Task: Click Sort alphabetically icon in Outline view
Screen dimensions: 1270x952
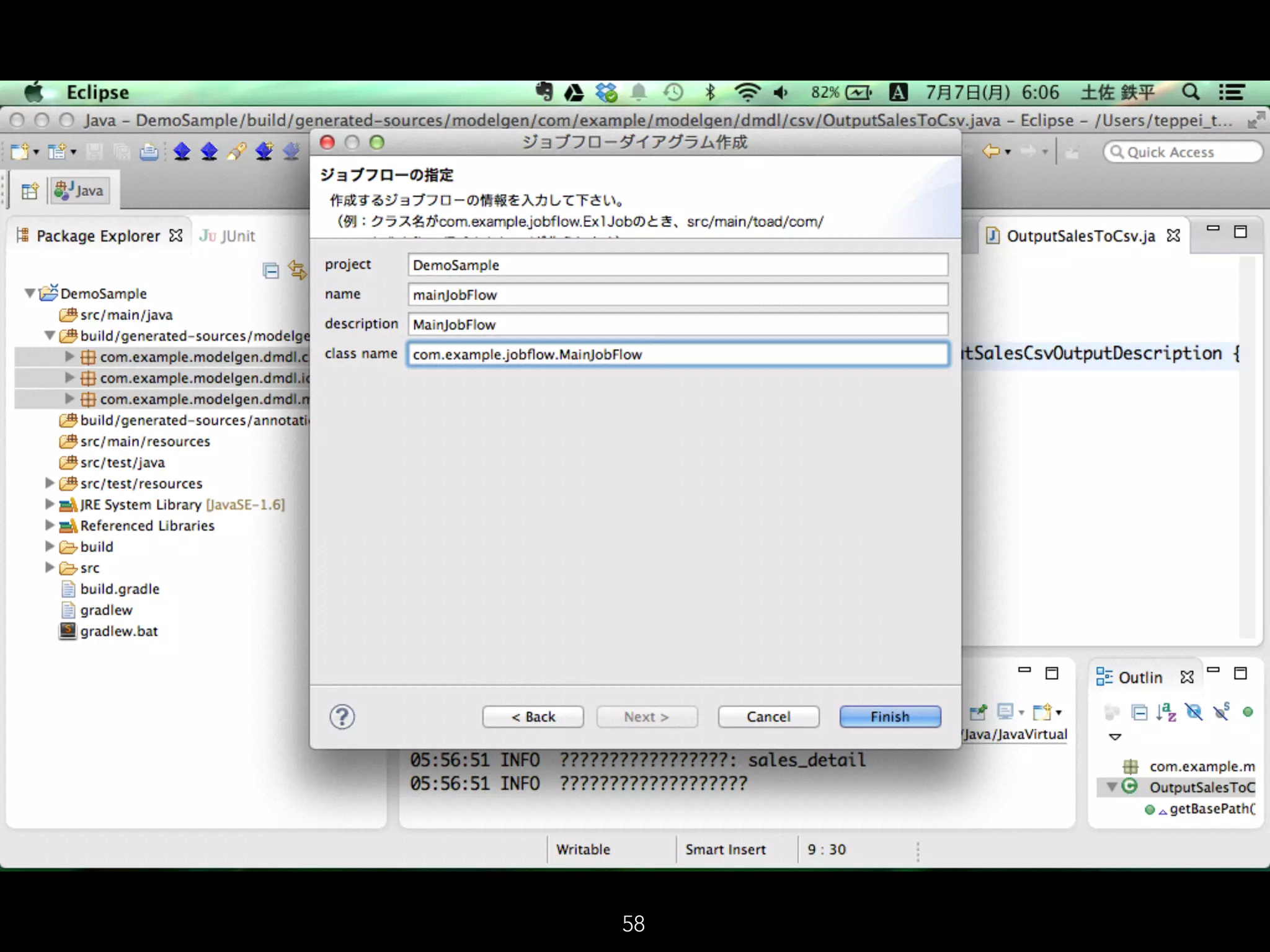Action: point(1166,712)
